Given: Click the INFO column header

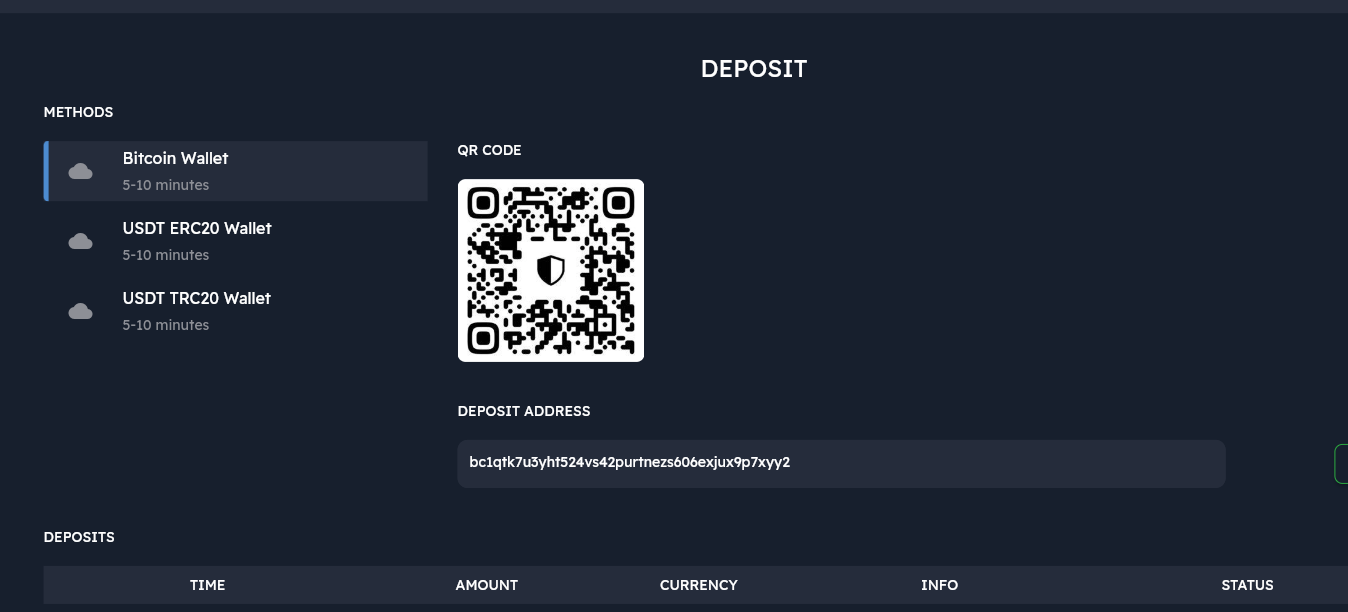Looking at the screenshot, I should [x=940, y=585].
